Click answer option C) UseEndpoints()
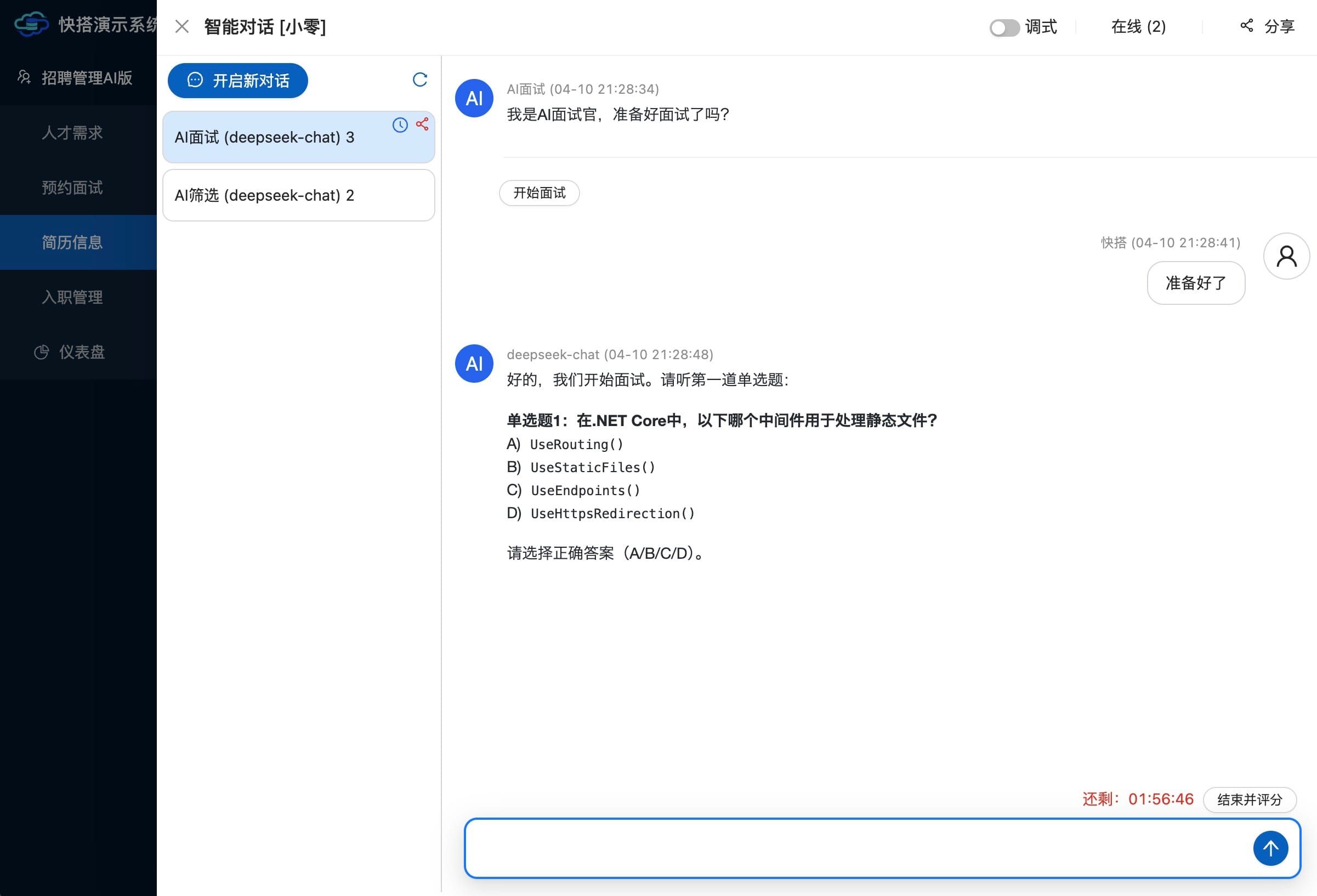 [574, 490]
